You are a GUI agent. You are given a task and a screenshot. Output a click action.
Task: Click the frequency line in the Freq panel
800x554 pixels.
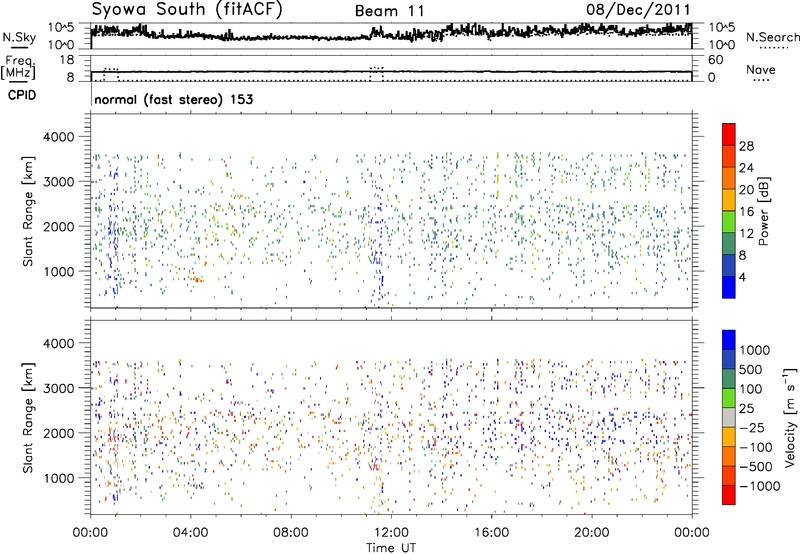(391, 72)
